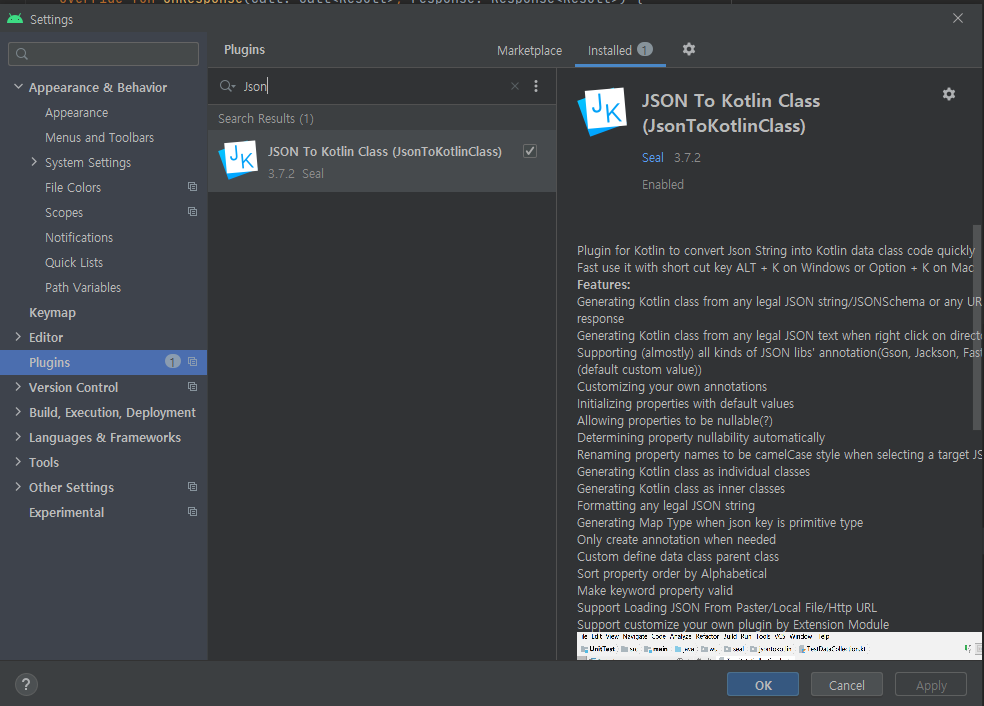Click the Android Studio logo in title bar

[15, 19]
